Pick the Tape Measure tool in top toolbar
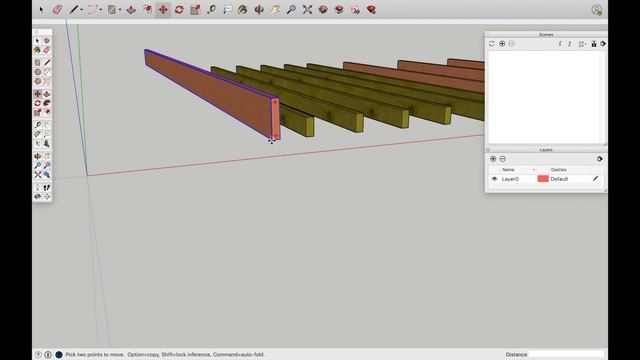Image resolution: width=640 pixels, height=360 pixels. (211, 9)
